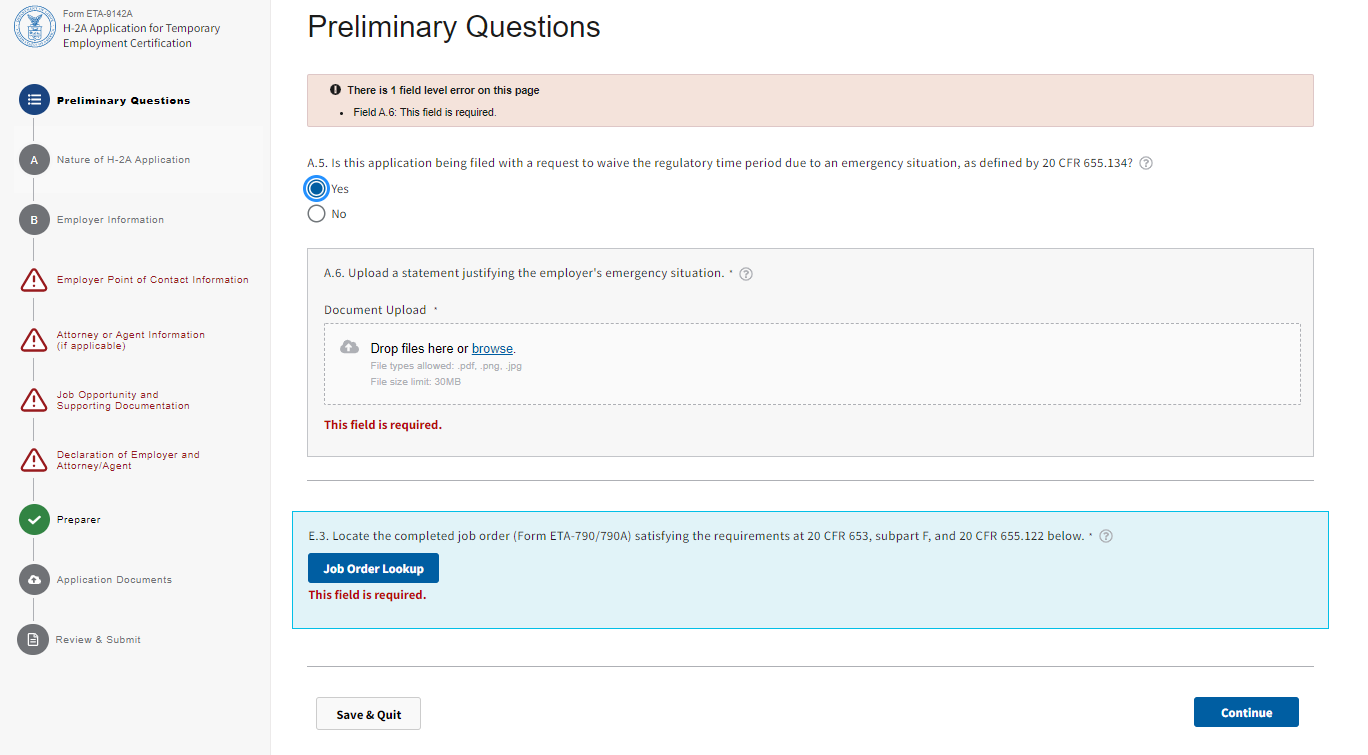Select the No radio button for A.5
Viewport: 1368px width, 755px height.
(317, 214)
